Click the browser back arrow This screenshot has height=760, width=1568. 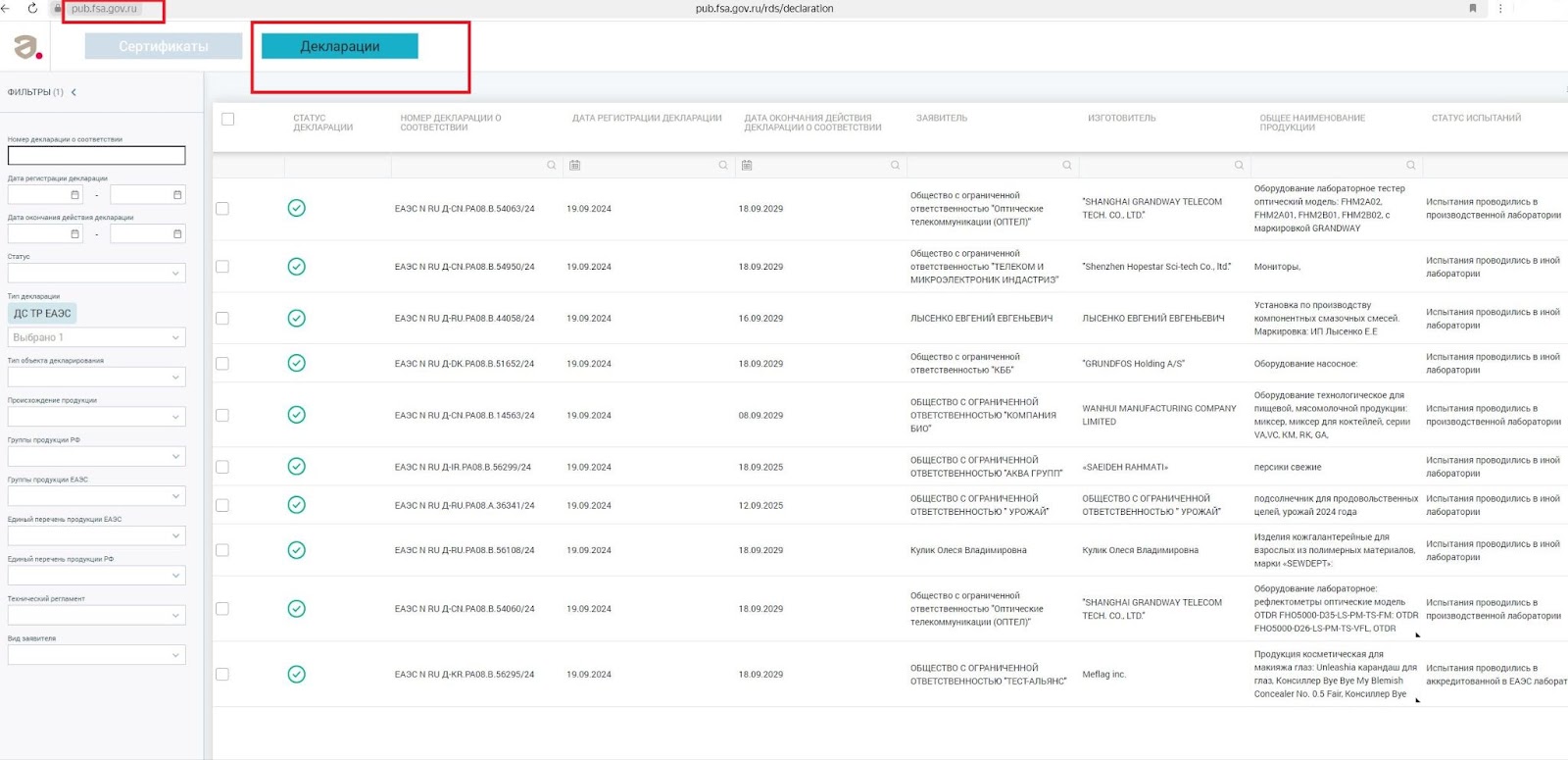[6, 8]
